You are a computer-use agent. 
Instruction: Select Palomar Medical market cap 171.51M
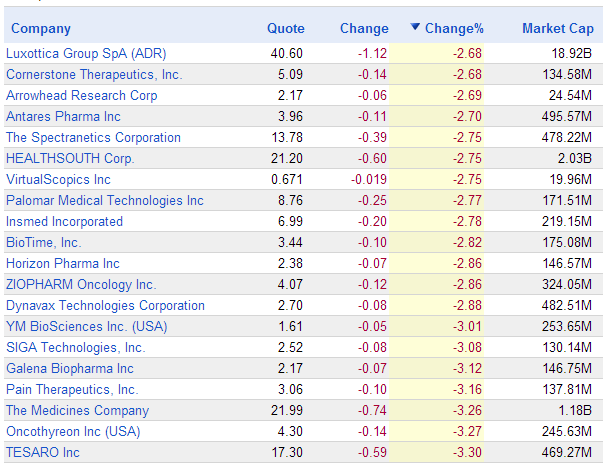coord(567,200)
